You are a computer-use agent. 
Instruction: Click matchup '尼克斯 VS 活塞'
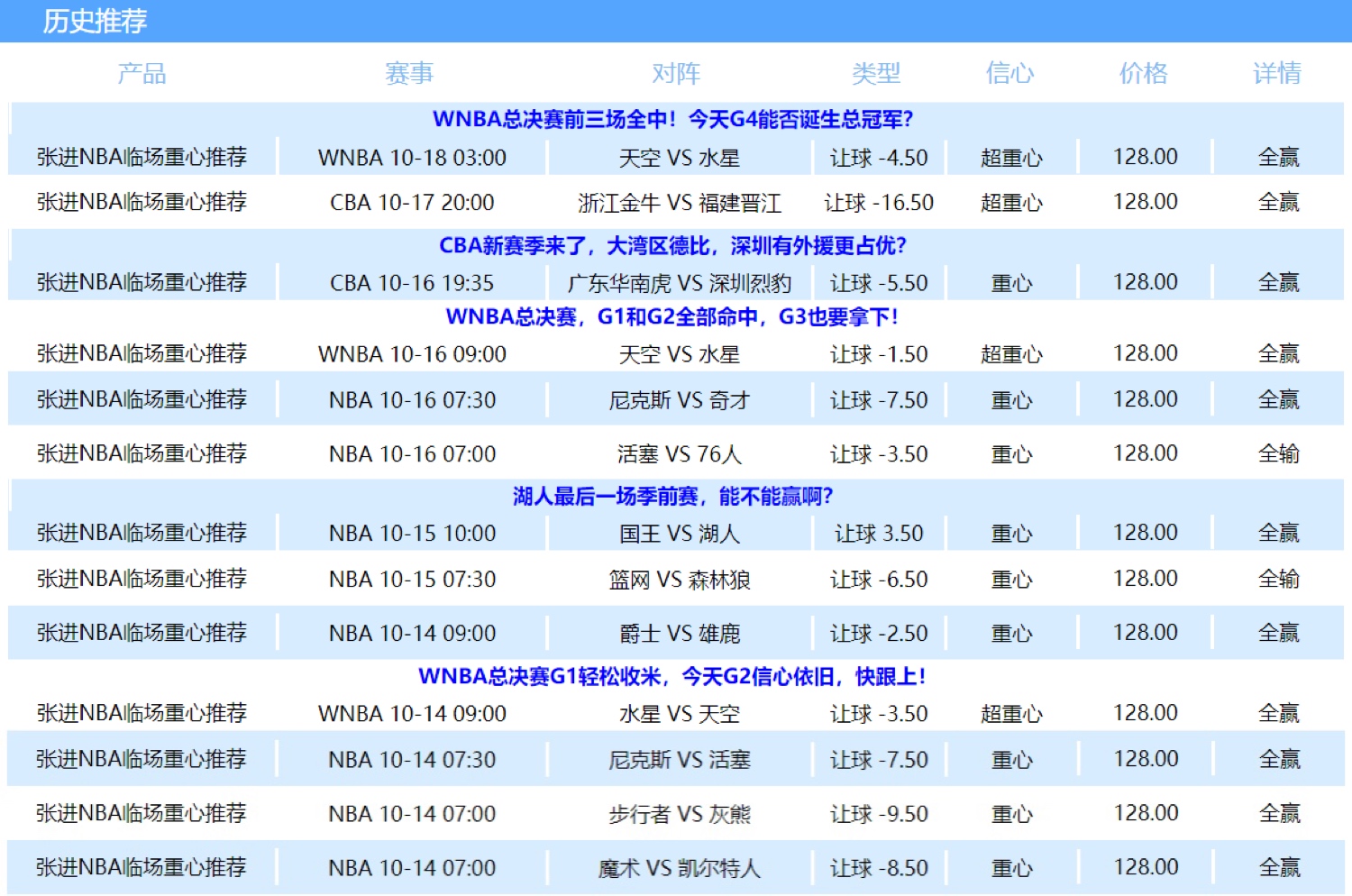pyautogui.click(x=680, y=760)
